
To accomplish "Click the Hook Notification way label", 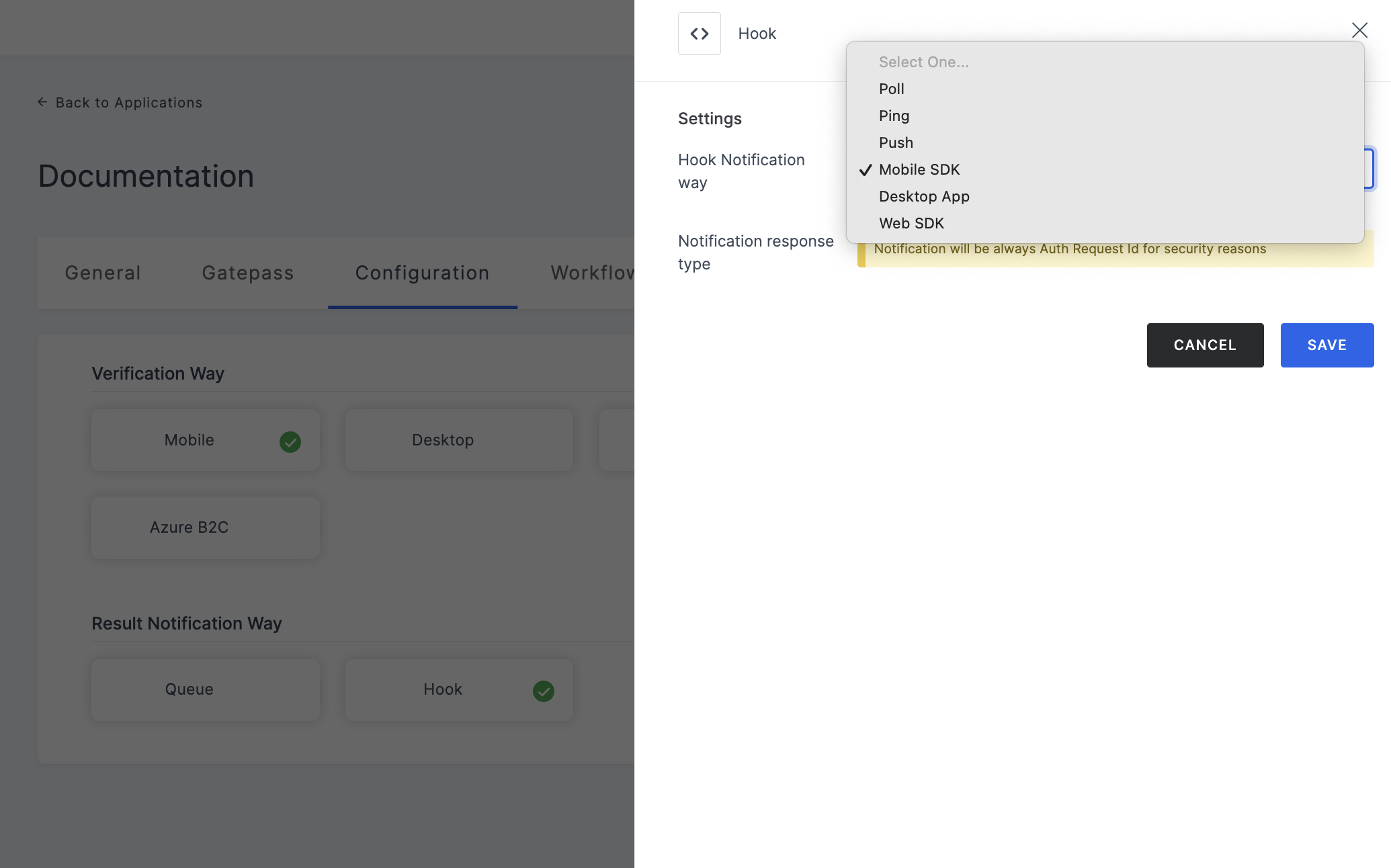I will tap(741, 171).
